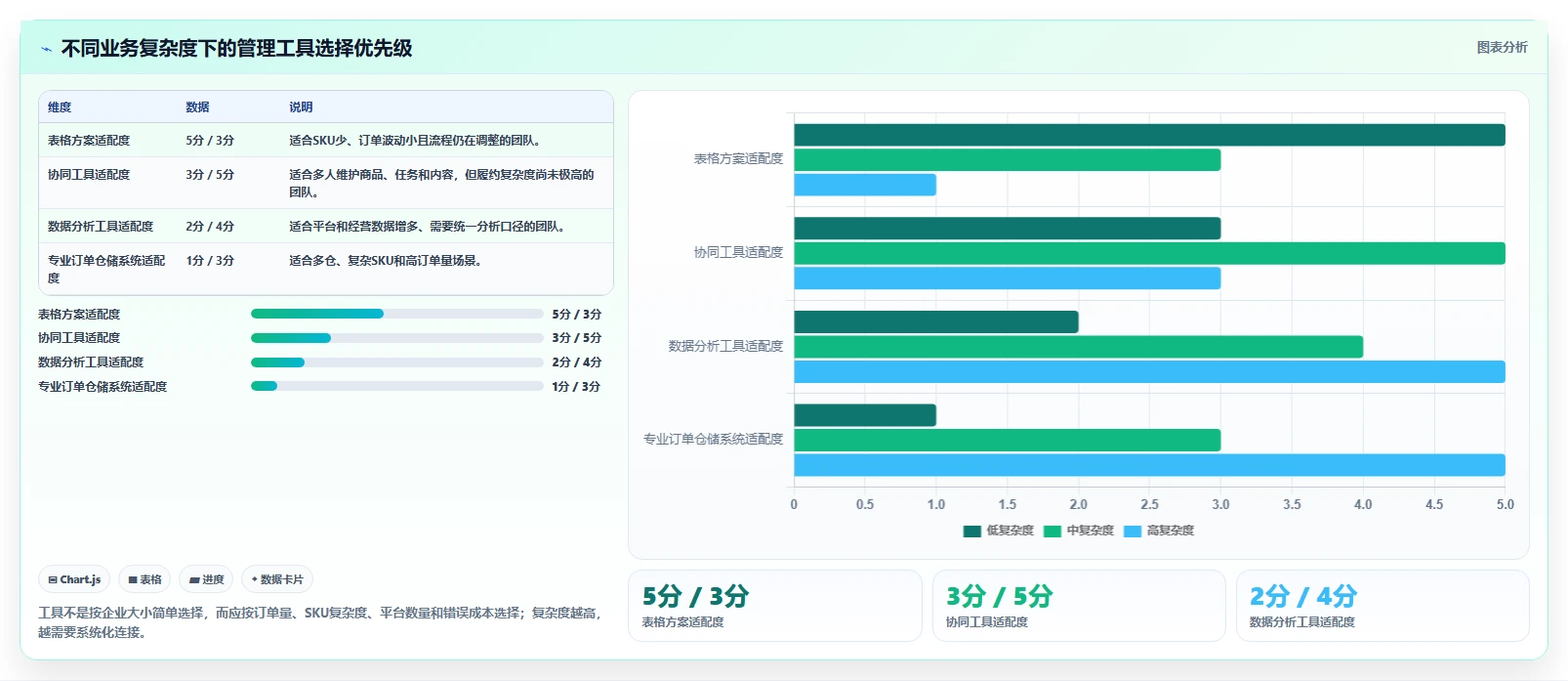Click the 3分 / 5分 summary card

[x=1079, y=606]
